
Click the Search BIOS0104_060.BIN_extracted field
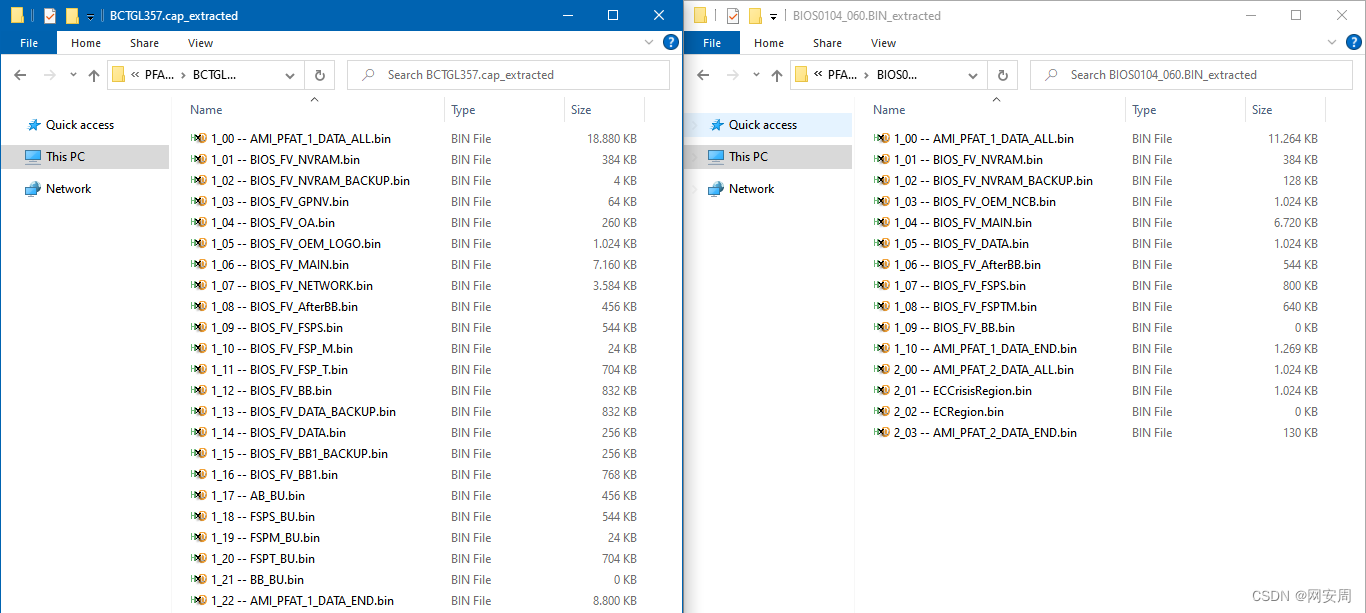(1191, 75)
